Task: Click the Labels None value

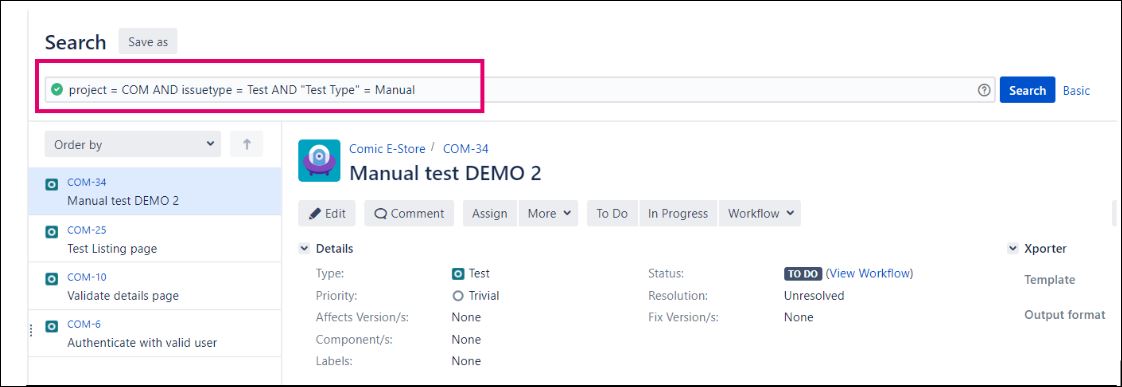Action: coord(466,361)
